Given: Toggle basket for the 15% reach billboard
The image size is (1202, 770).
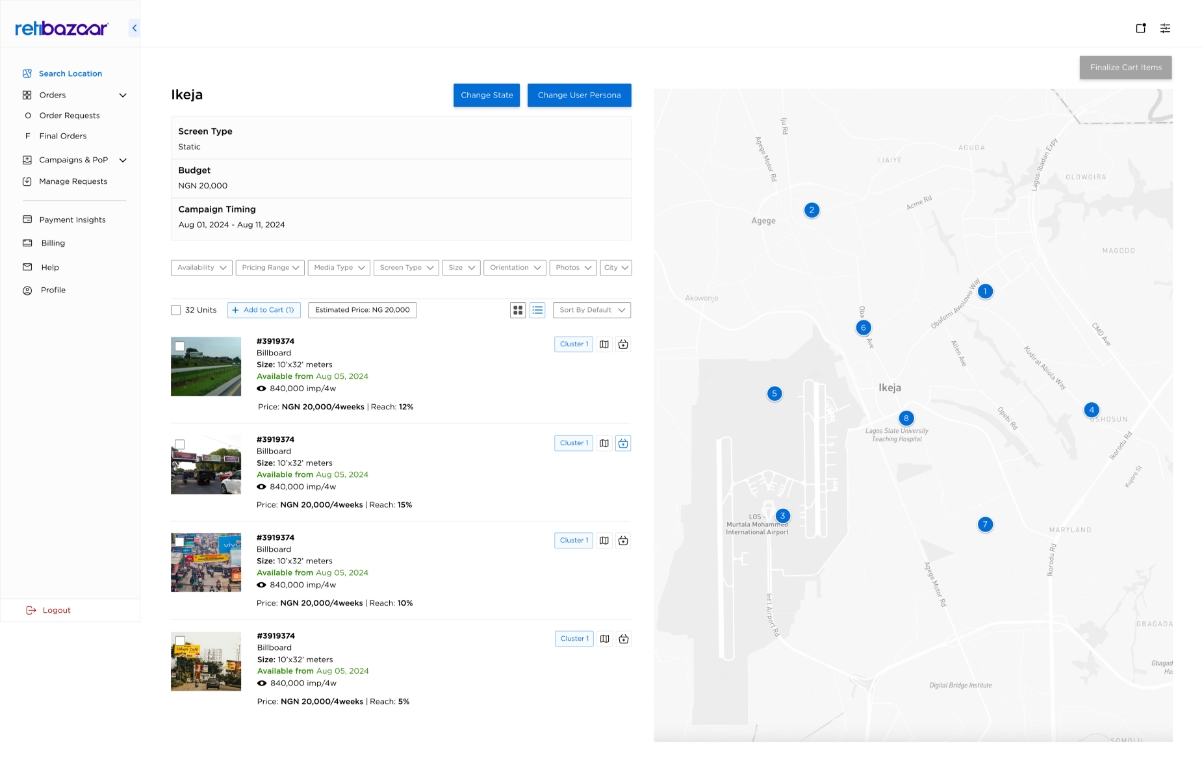Looking at the screenshot, I should pos(623,443).
